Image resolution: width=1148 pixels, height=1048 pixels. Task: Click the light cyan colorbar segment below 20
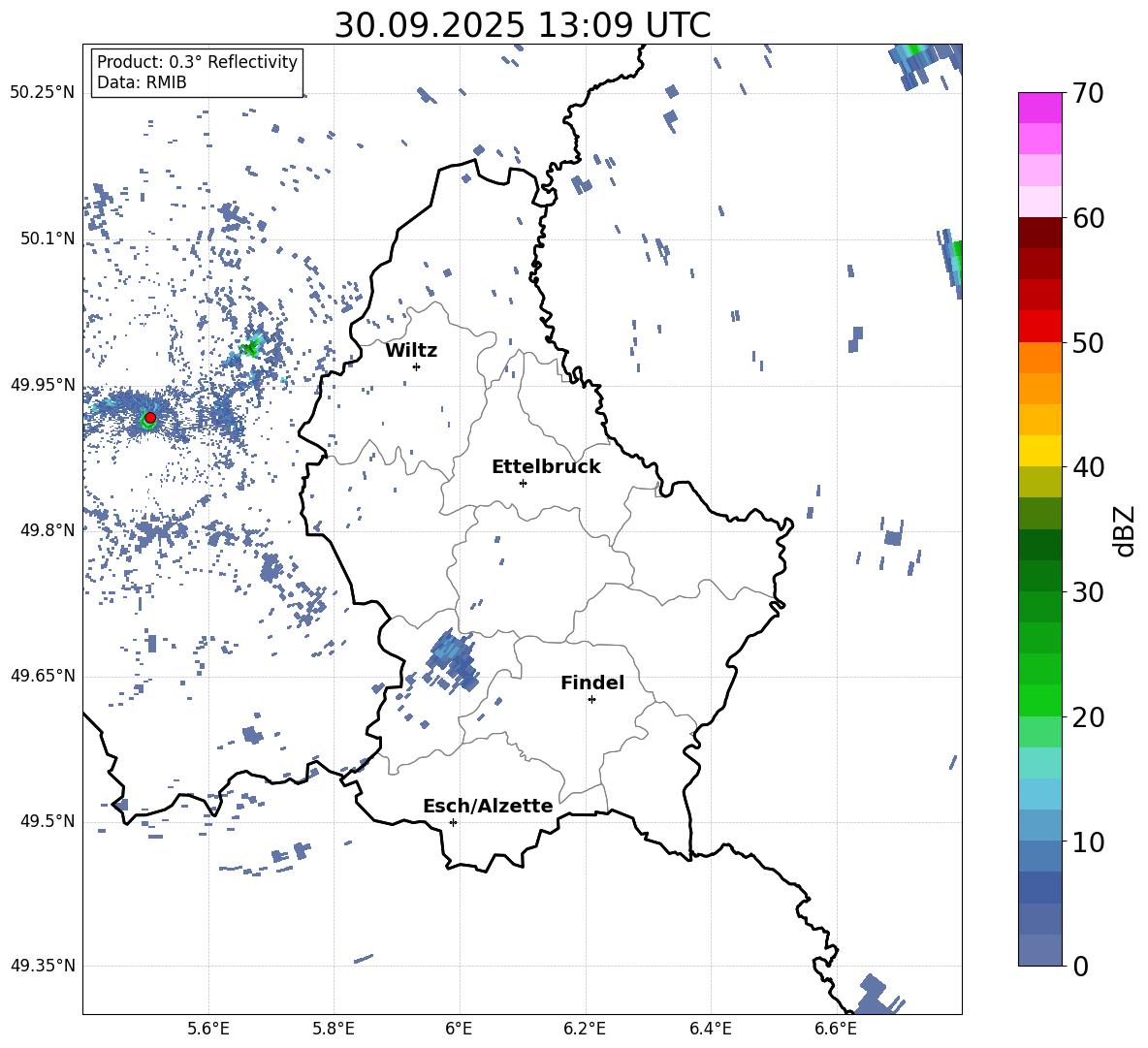1039,763
